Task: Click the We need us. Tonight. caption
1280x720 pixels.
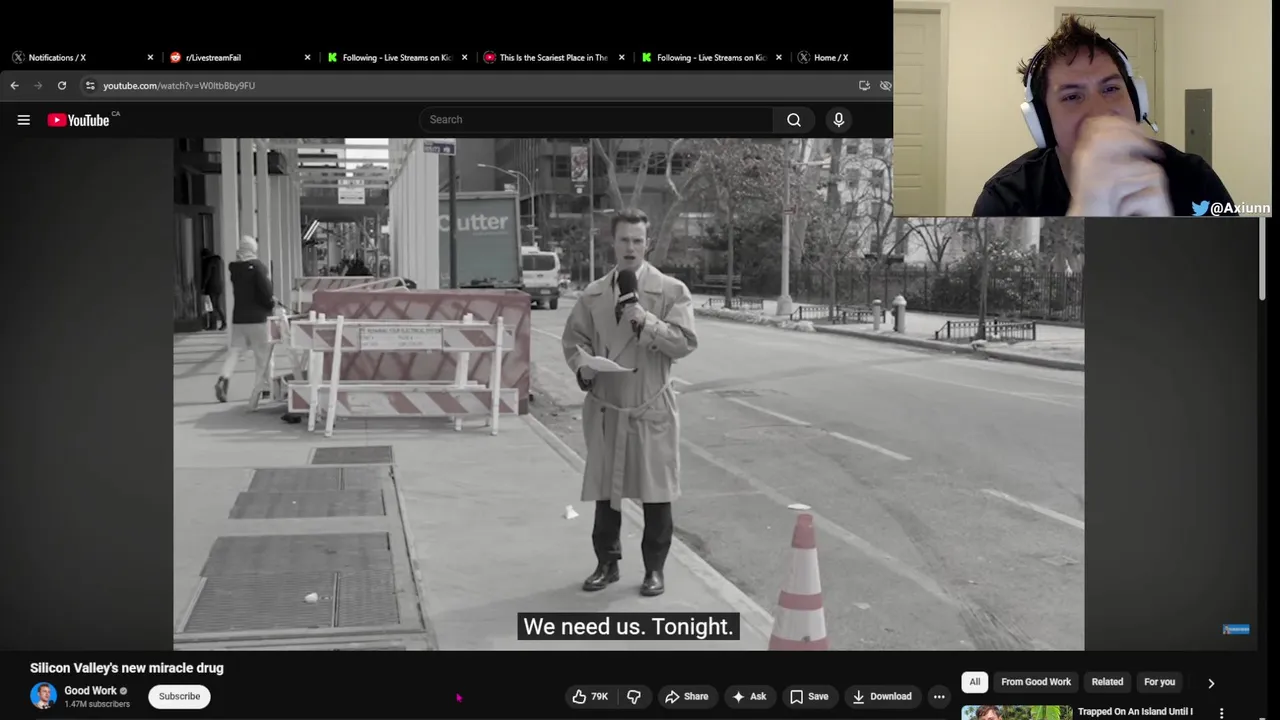Action: click(628, 627)
